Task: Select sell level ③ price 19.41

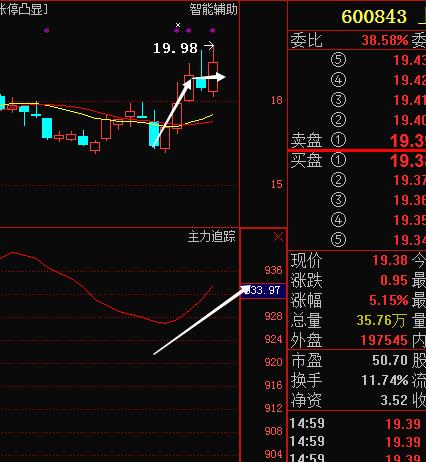Action: click(x=409, y=100)
